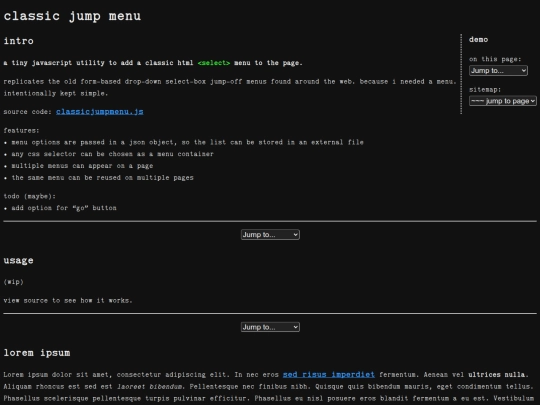Click the 'a tiny javascript utility' bold sentence

click(153, 63)
